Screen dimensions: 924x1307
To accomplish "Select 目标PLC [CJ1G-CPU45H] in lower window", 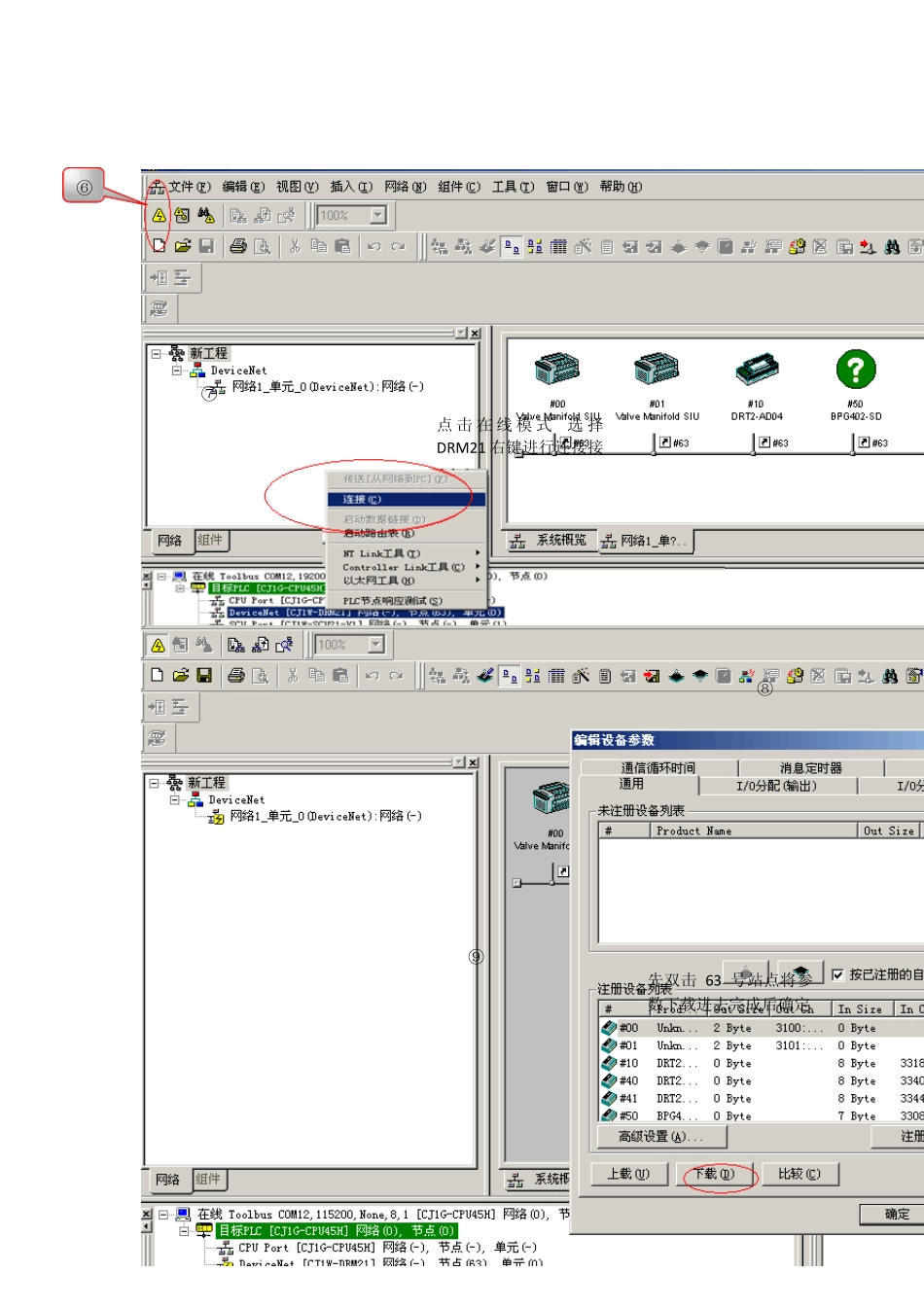I will click(336, 1231).
